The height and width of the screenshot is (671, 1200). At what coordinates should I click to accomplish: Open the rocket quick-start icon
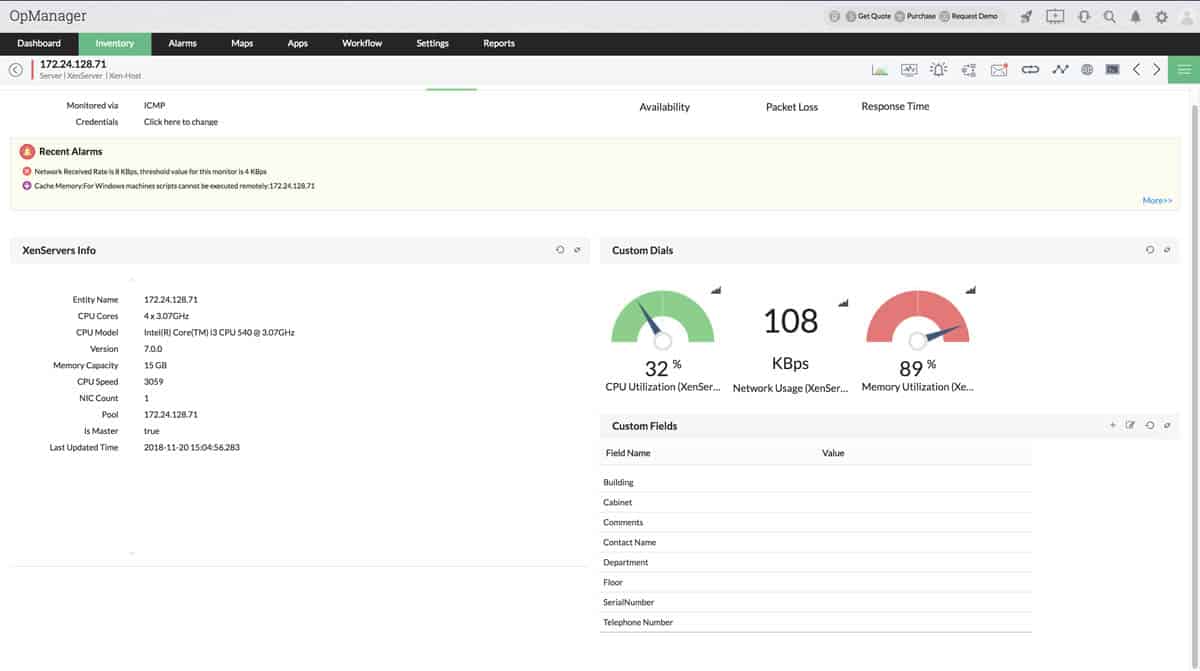pyautogui.click(x=1026, y=16)
